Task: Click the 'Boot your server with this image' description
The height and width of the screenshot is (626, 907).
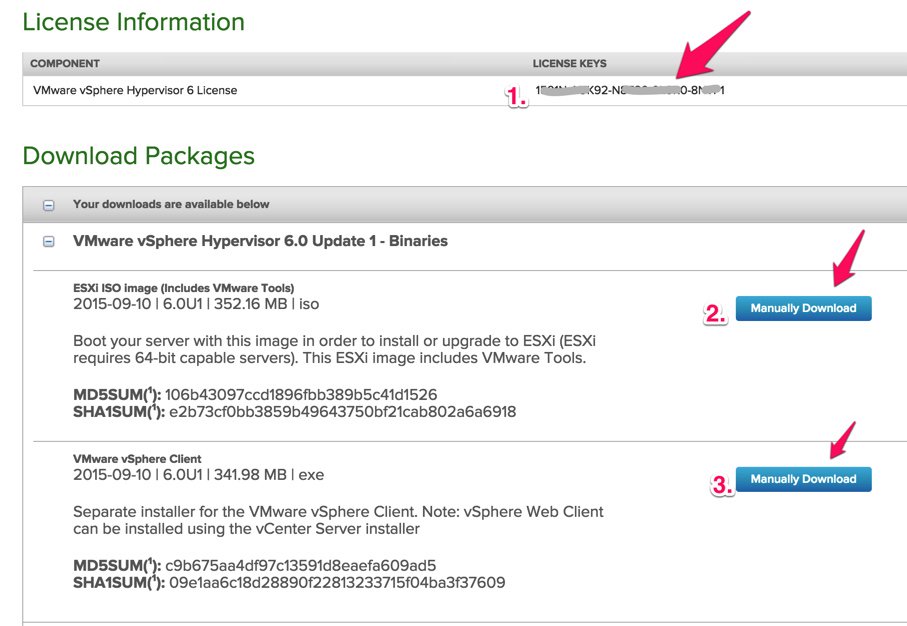Action: coord(334,349)
